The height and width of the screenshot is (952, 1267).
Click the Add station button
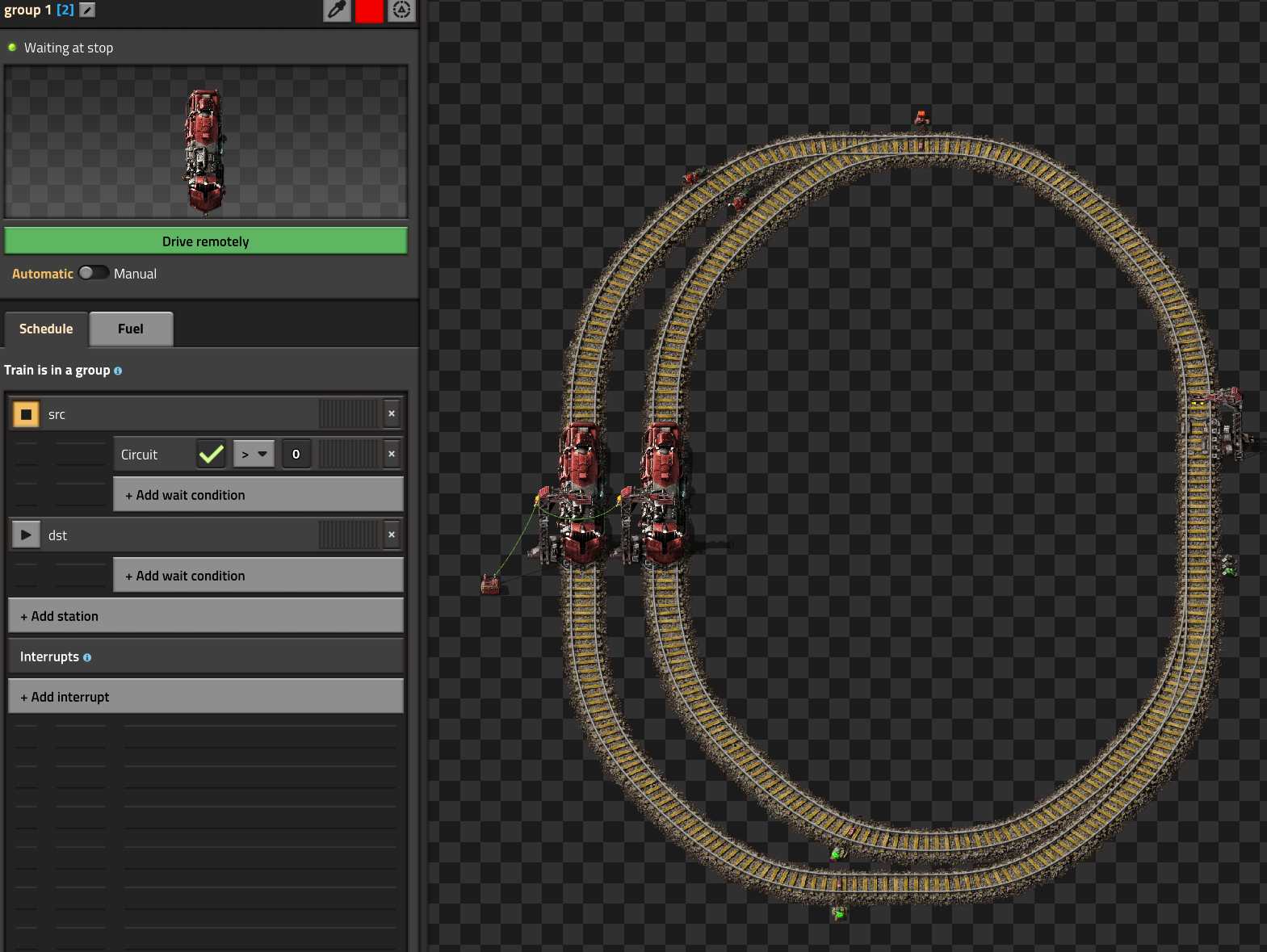(x=206, y=616)
